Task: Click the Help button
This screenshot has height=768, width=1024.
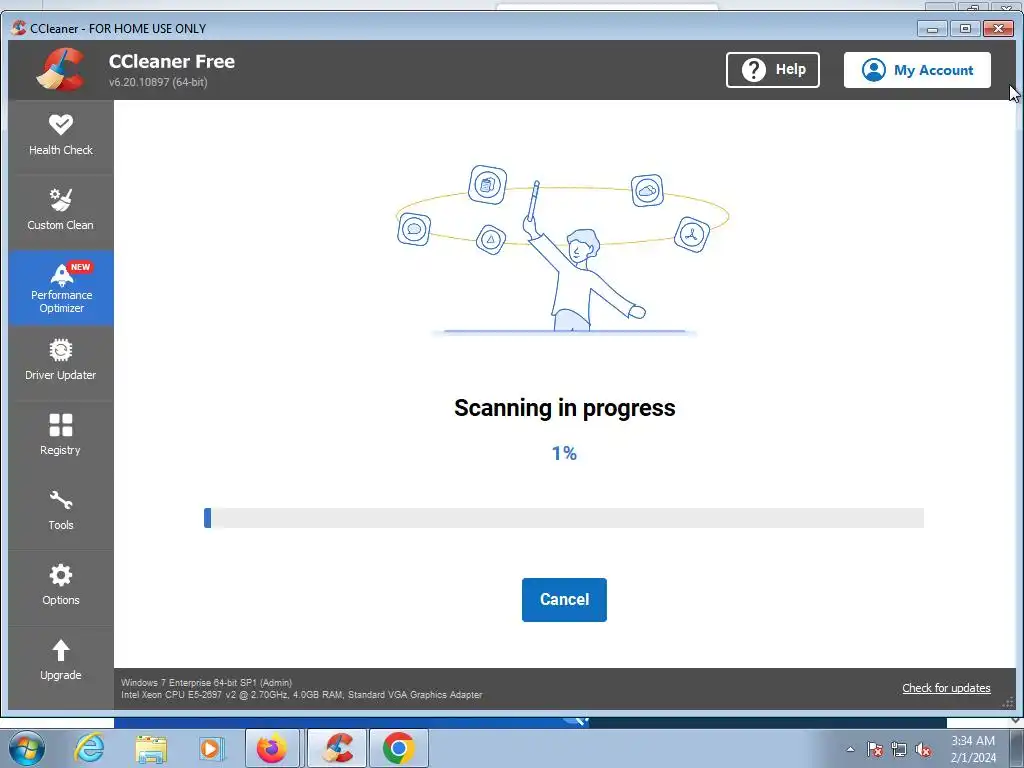Action: [773, 70]
